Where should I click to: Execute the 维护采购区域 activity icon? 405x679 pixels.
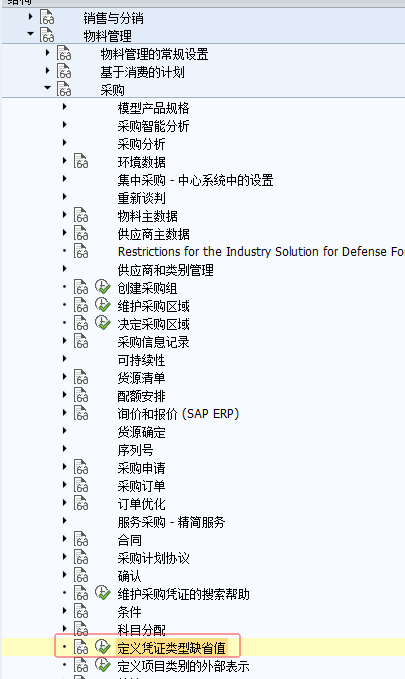(x=103, y=305)
